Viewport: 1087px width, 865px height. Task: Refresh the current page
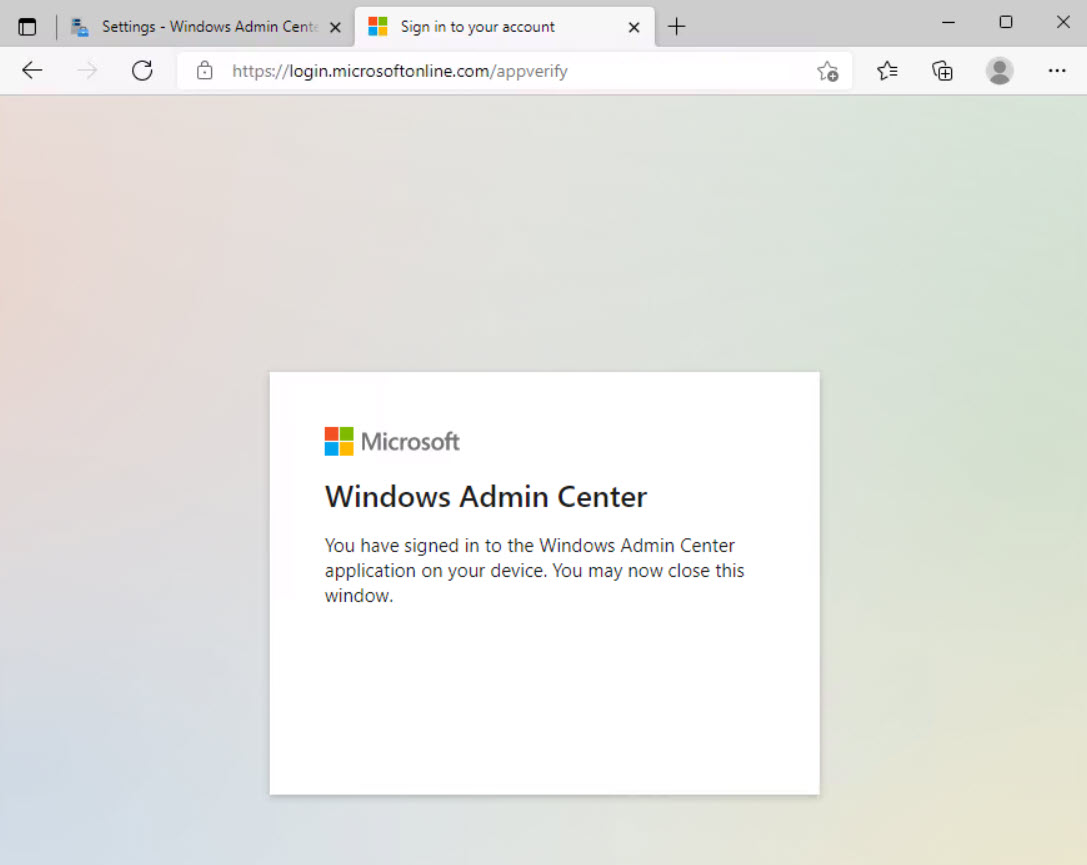142,70
